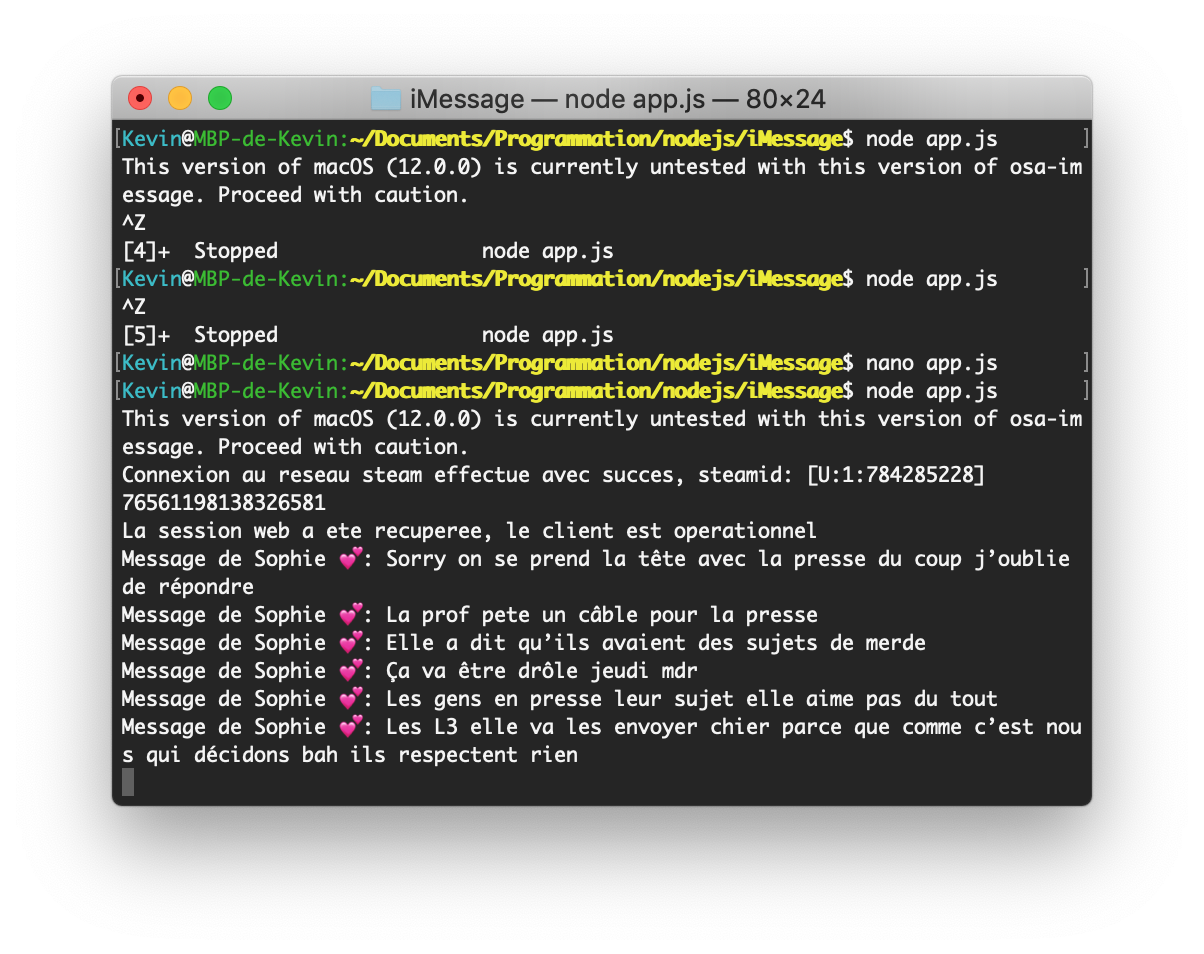Click the message "Ça va être drôle jeudi mdr"
This screenshot has width=1204, height=954.
pyautogui.click(x=541, y=671)
